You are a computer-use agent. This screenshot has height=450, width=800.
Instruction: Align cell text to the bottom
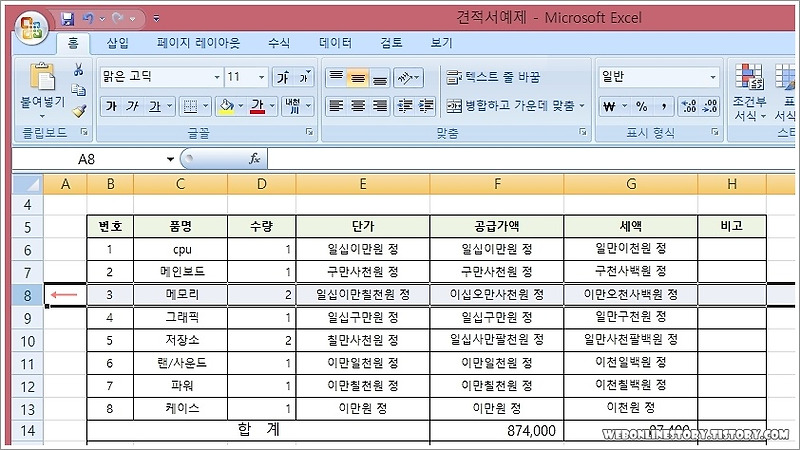380,77
